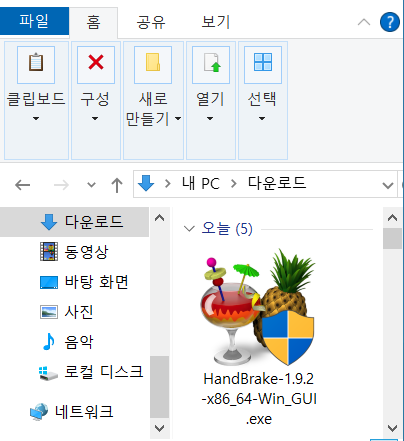Expand the chevron after 내 PC in path
404x441 pixels.
click(234, 184)
